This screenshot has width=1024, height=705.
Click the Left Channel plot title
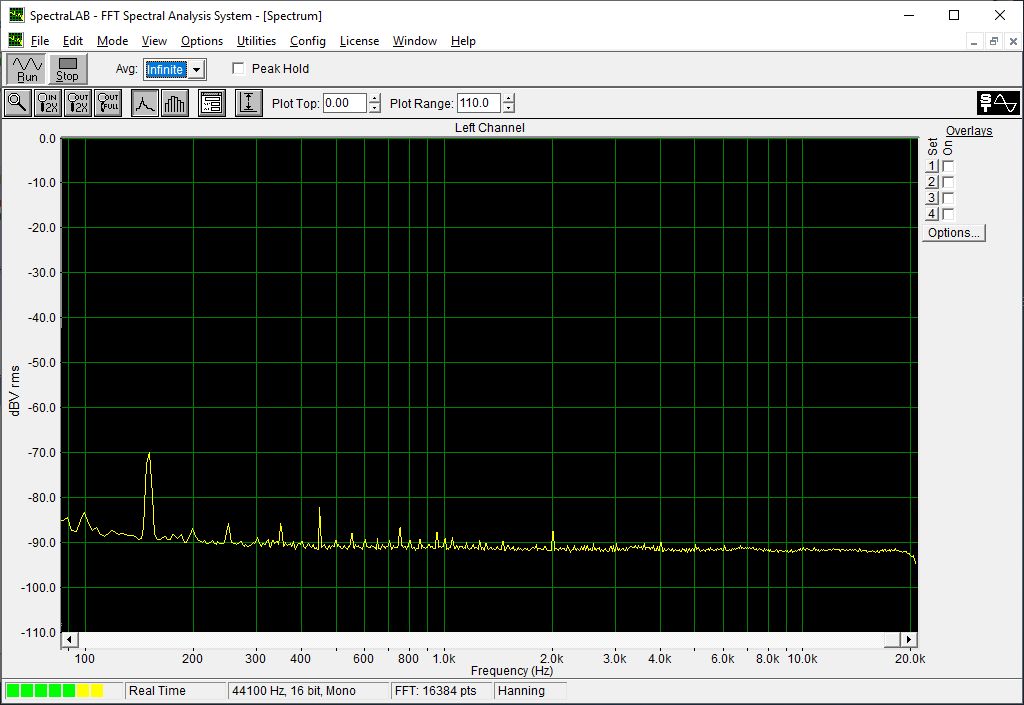pyautogui.click(x=490, y=128)
